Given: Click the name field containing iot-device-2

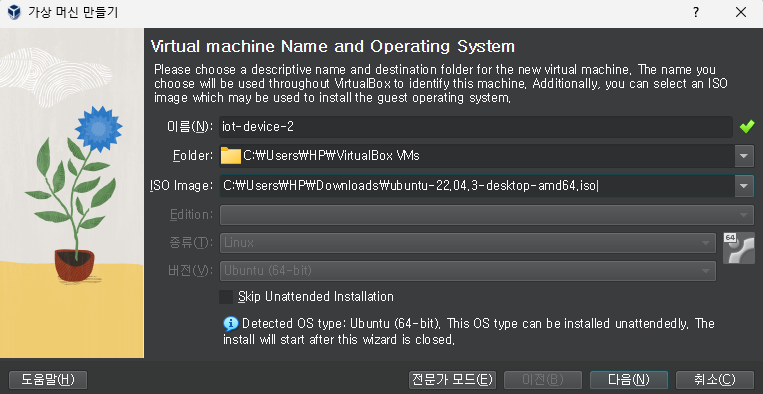Looking at the screenshot, I should click(476, 127).
